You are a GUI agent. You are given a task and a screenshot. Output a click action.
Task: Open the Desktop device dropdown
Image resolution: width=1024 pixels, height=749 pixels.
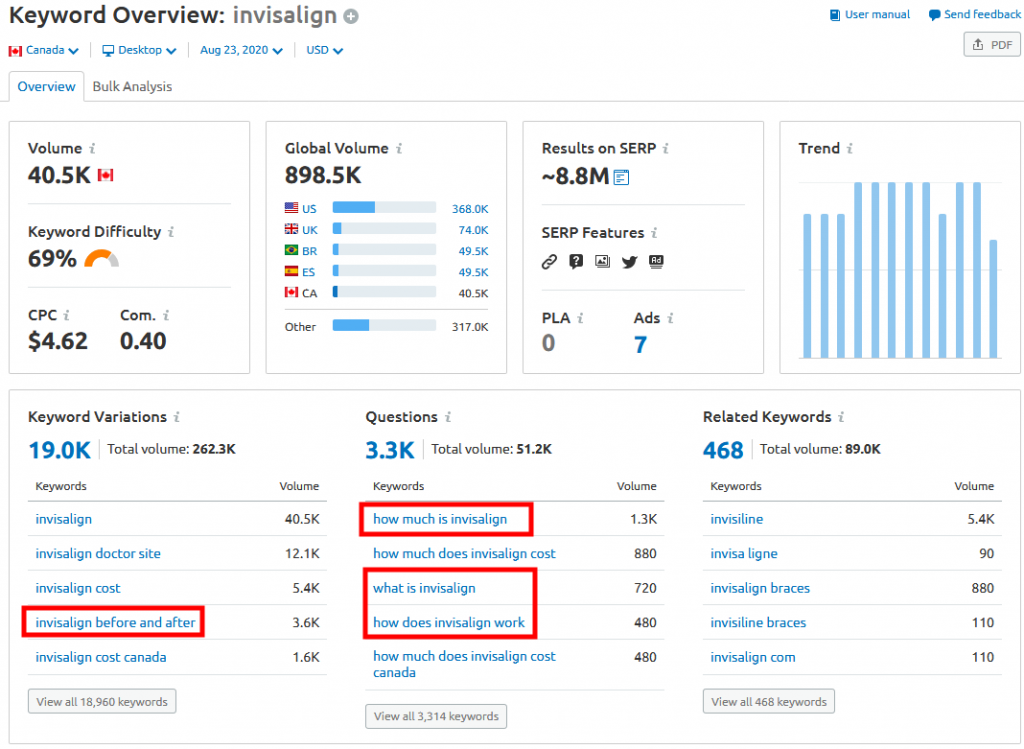pos(139,50)
